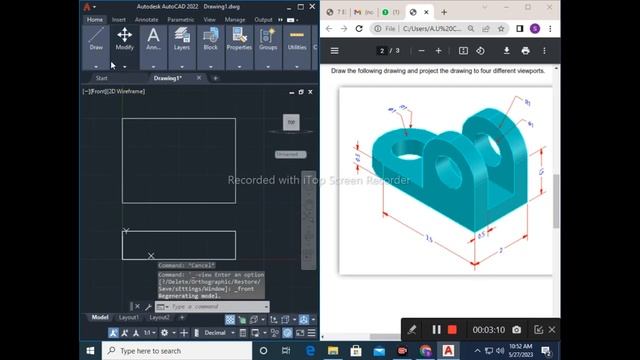Screen dimensions: 640x360
Task: Click the ViewCube TOP face
Action: (291, 122)
